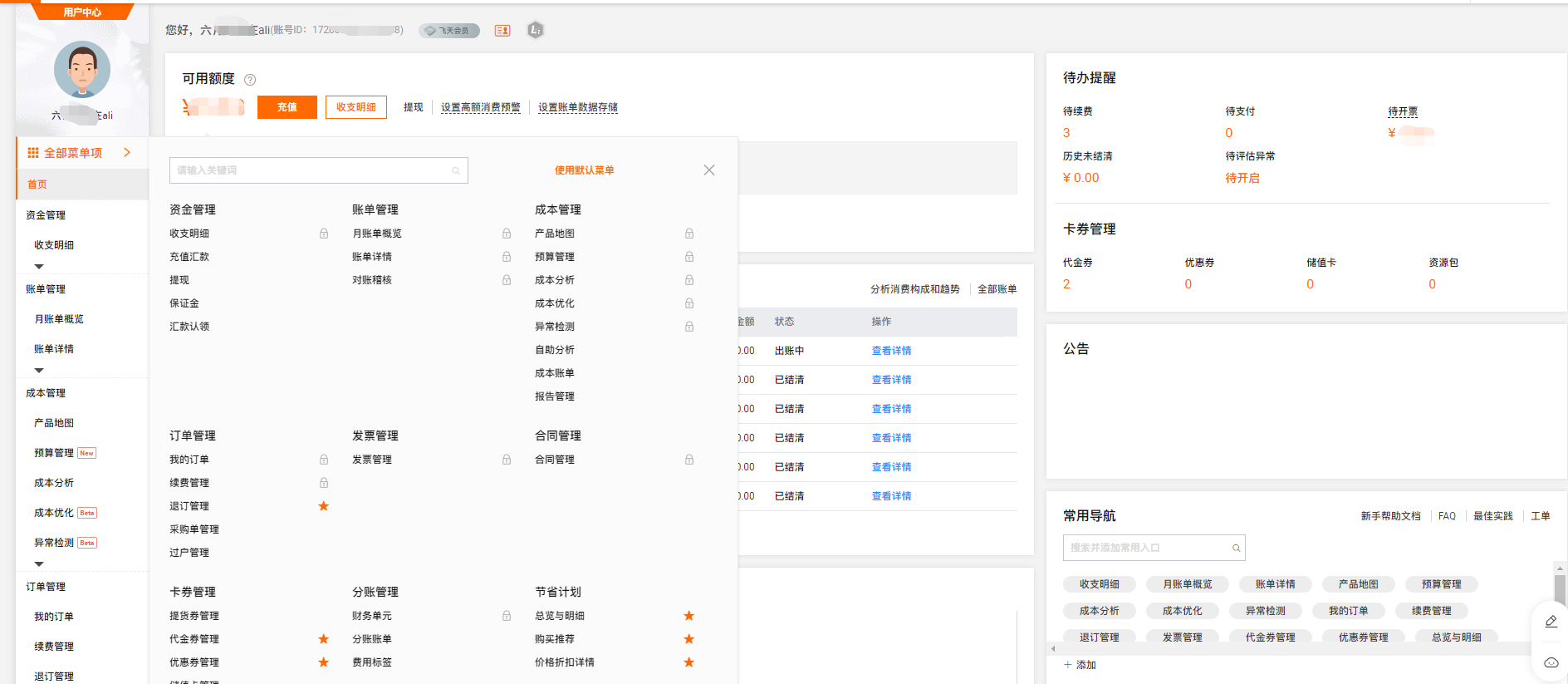Viewport: 1568px width, 684px height.
Task: Click the orange 充值 button
Action: pyautogui.click(x=287, y=107)
